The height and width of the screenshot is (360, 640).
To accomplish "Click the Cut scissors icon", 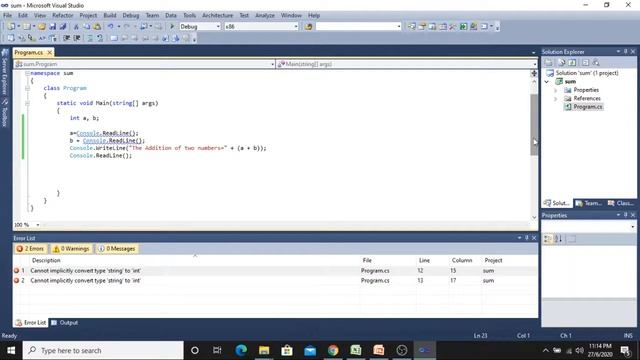I will (76, 27).
